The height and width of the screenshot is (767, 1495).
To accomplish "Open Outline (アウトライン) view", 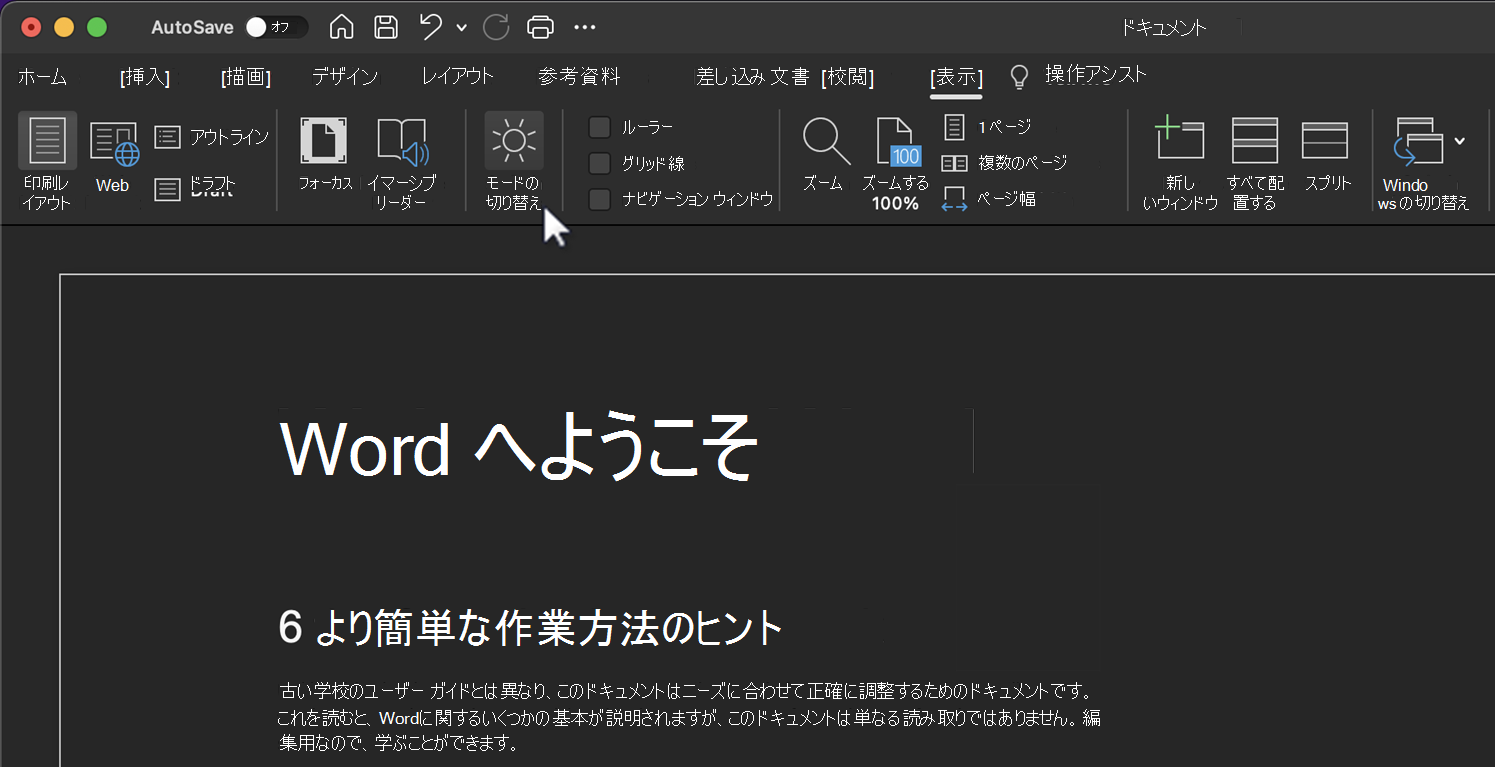I will click(x=212, y=138).
